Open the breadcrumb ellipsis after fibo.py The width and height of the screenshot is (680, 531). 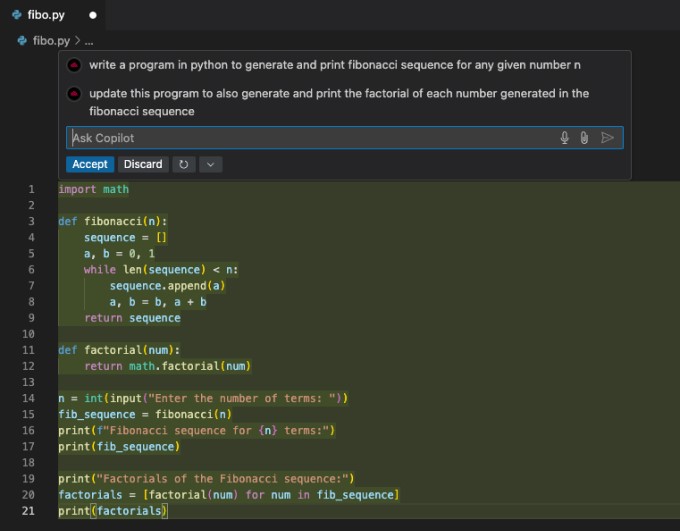pyautogui.click(x=88, y=41)
